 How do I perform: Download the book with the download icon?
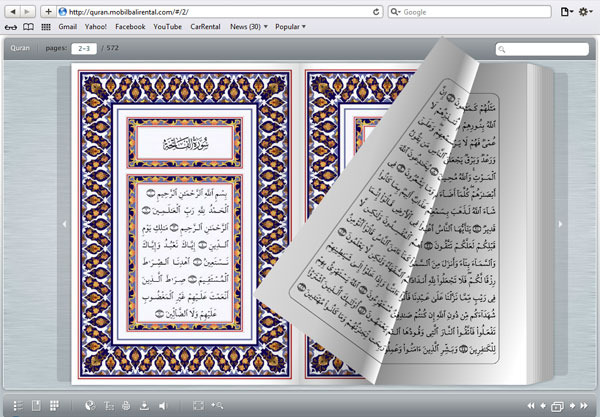point(144,406)
